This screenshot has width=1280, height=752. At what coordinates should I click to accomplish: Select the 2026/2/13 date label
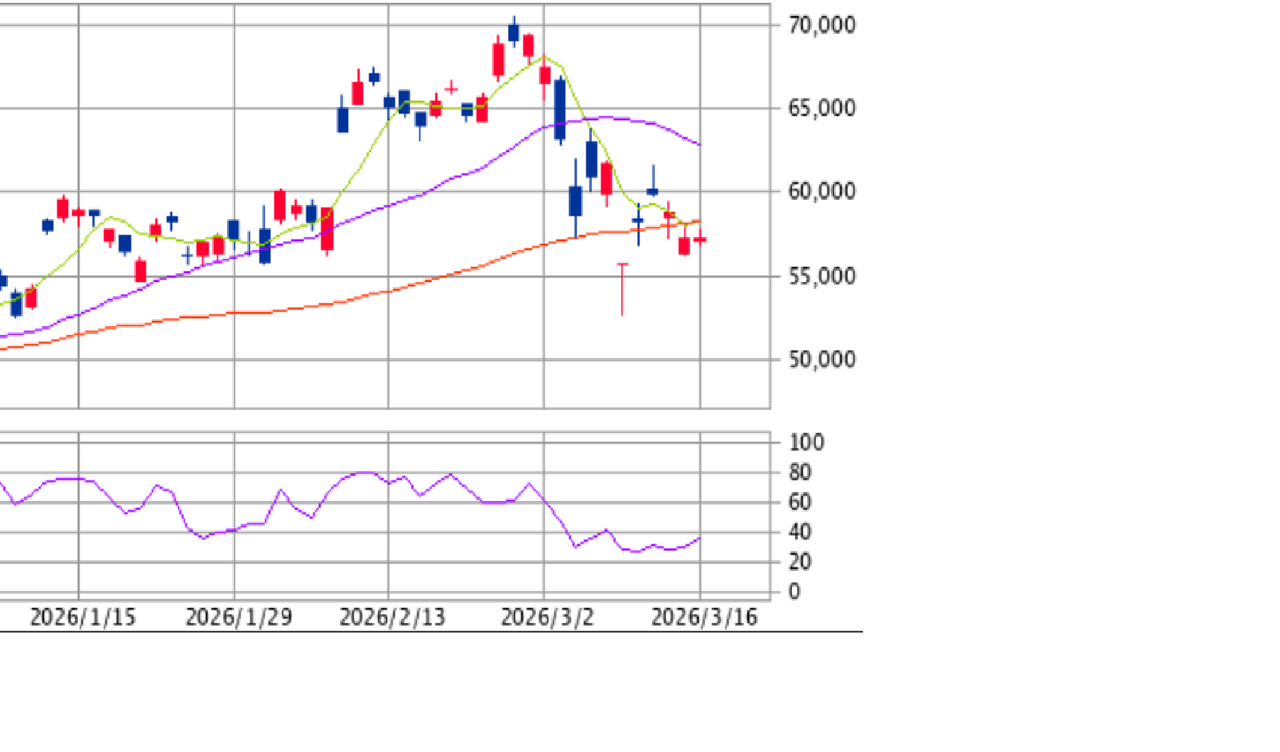[392, 617]
